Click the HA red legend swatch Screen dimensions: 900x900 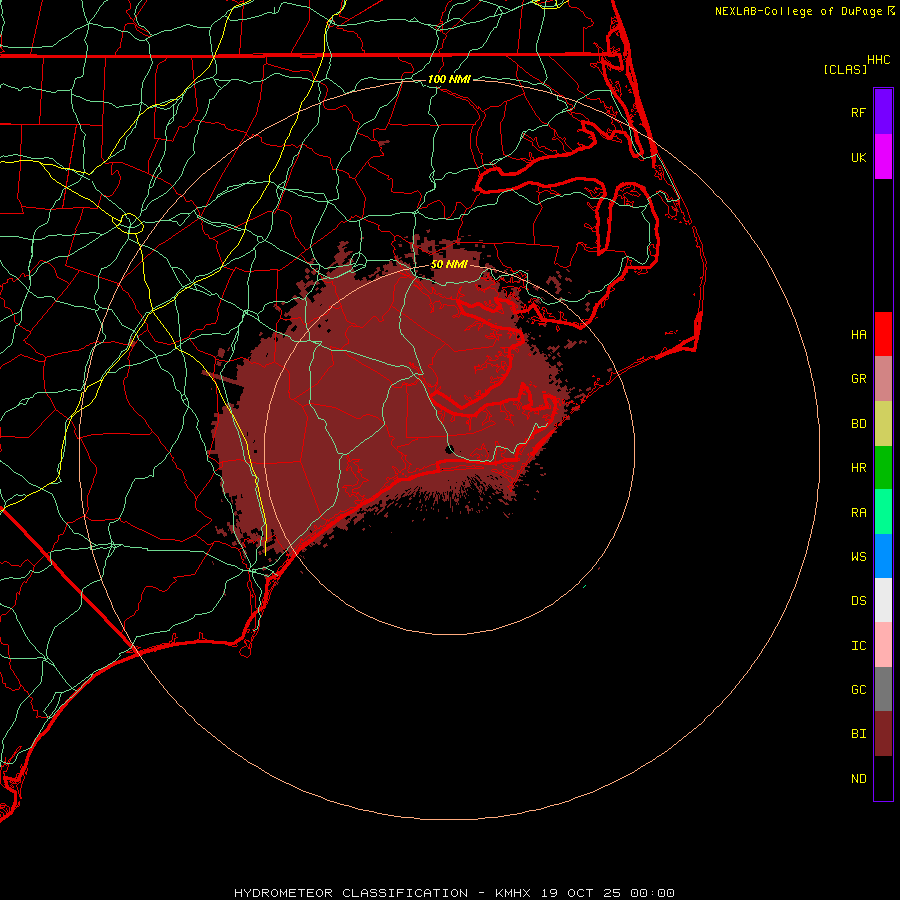pyautogui.click(x=883, y=334)
